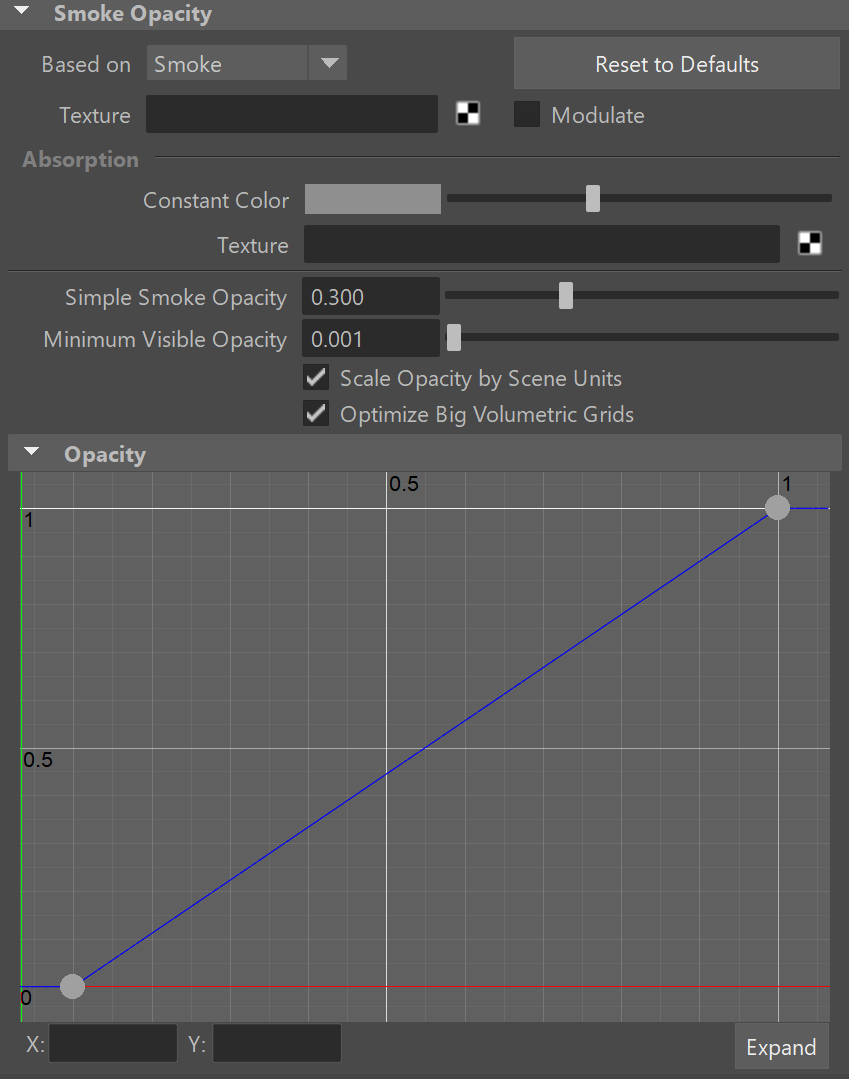Click the Minimum Visible Opacity value field

[x=371, y=339]
